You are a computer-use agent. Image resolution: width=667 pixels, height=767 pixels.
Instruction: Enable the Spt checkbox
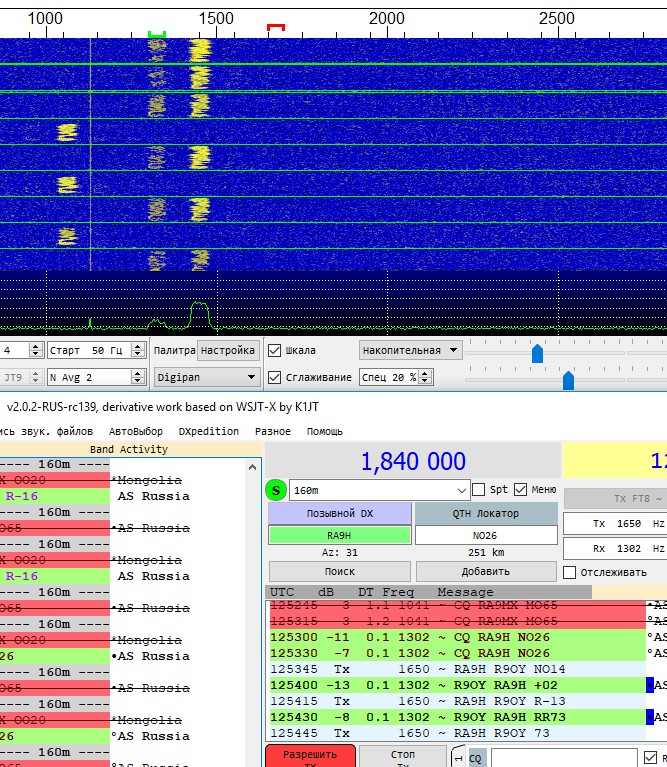pos(478,490)
